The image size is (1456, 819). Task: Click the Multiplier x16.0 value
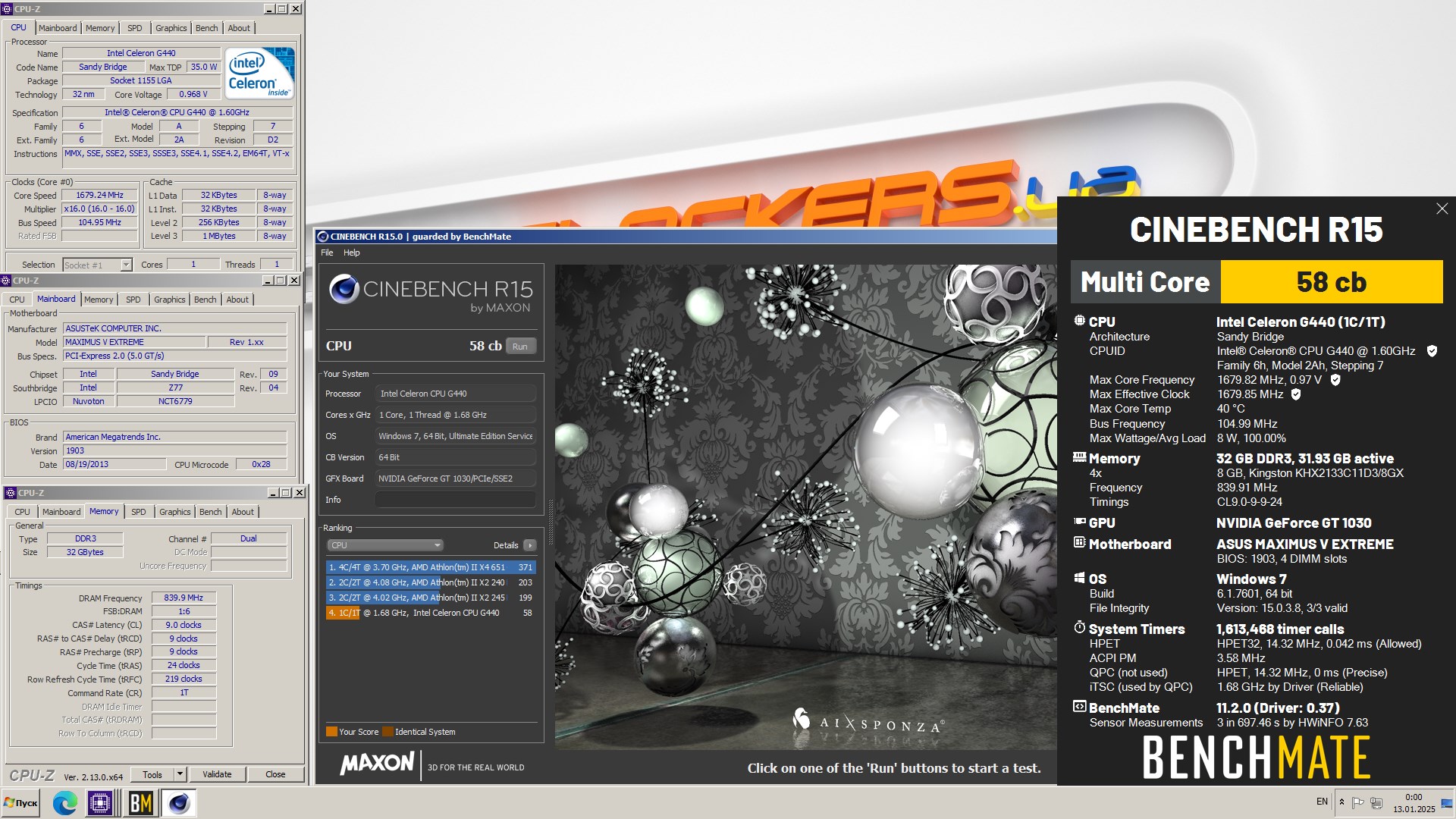99,209
